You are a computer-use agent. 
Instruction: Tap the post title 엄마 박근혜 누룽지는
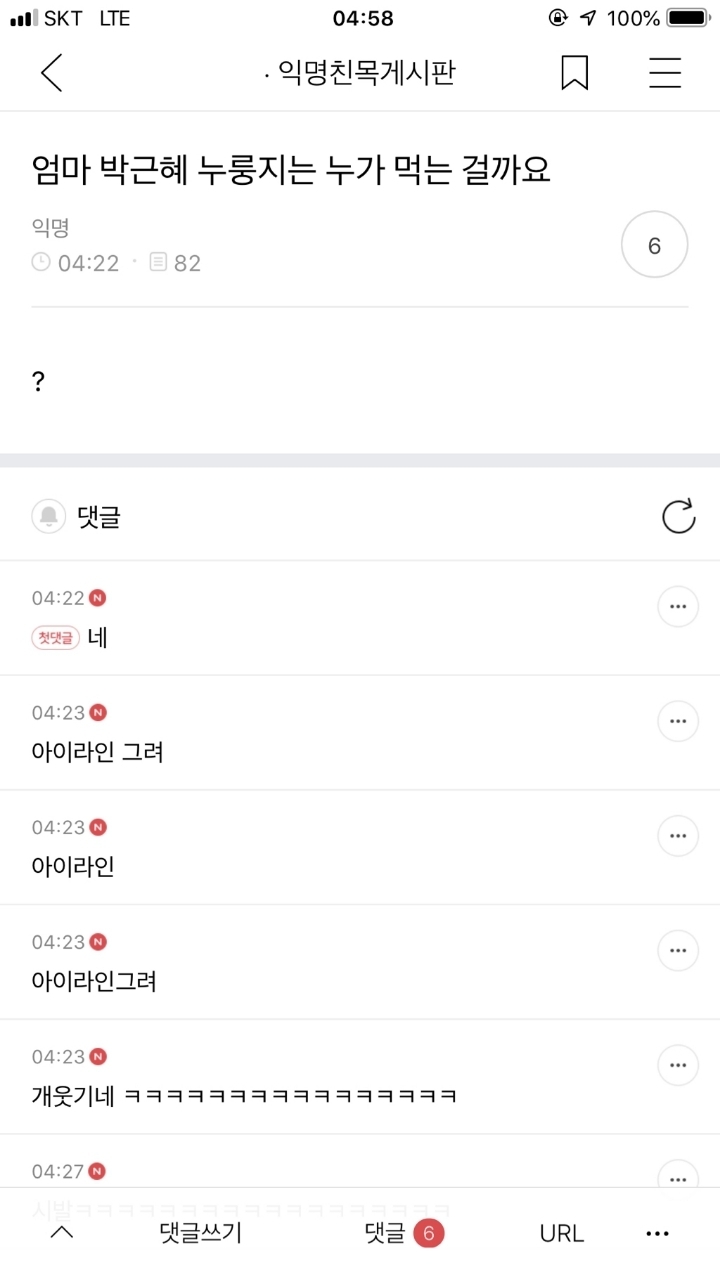292,171
